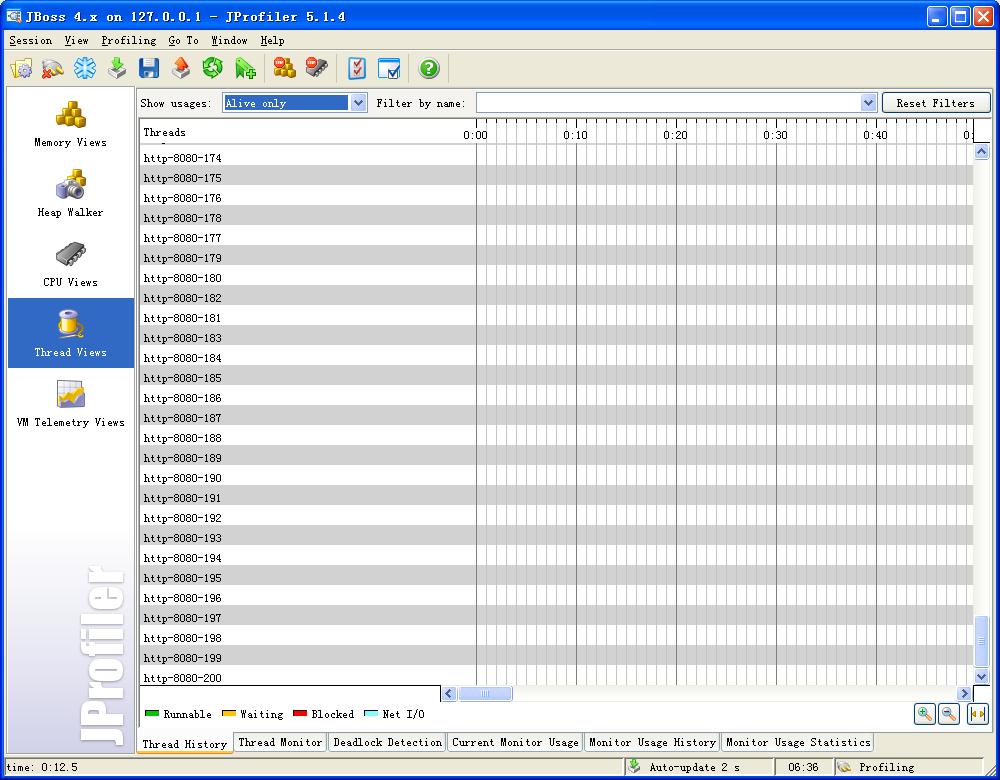The width and height of the screenshot is (1000, 780).
Task: Add a bookmark with green tag icon
Action: click(245, 68)
